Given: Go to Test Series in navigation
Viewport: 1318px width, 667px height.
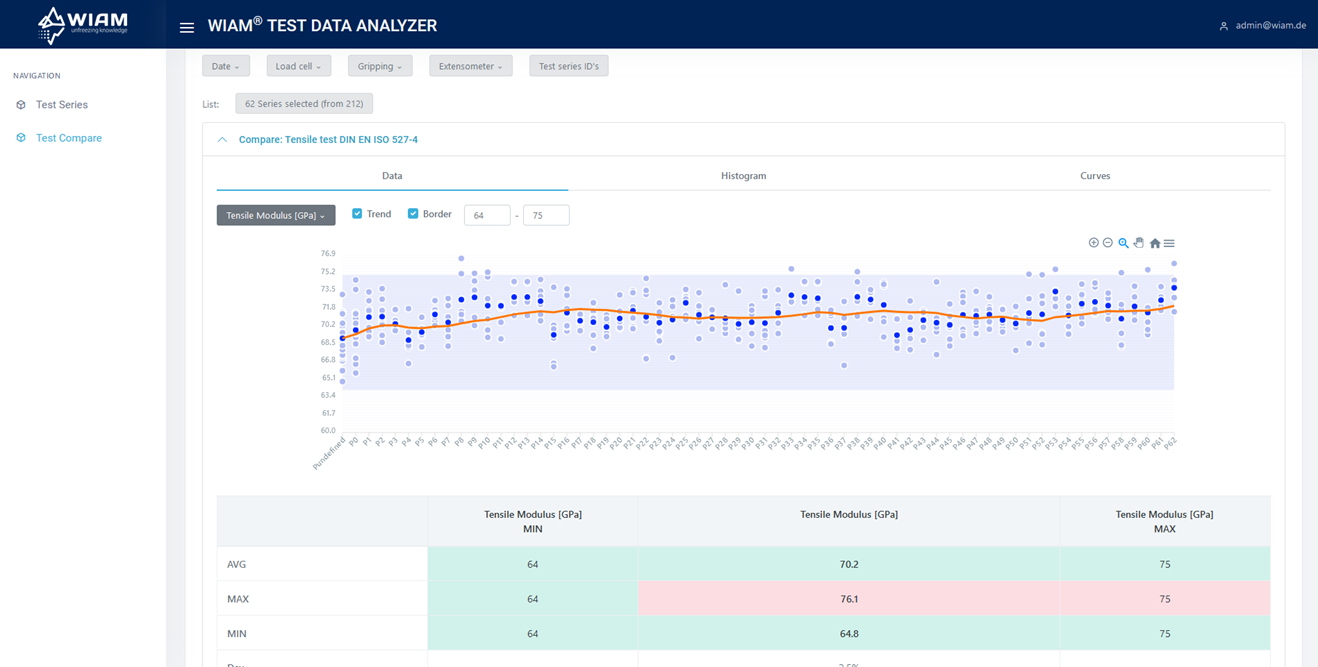Looking at the screenshot, I should coord(62,105).
